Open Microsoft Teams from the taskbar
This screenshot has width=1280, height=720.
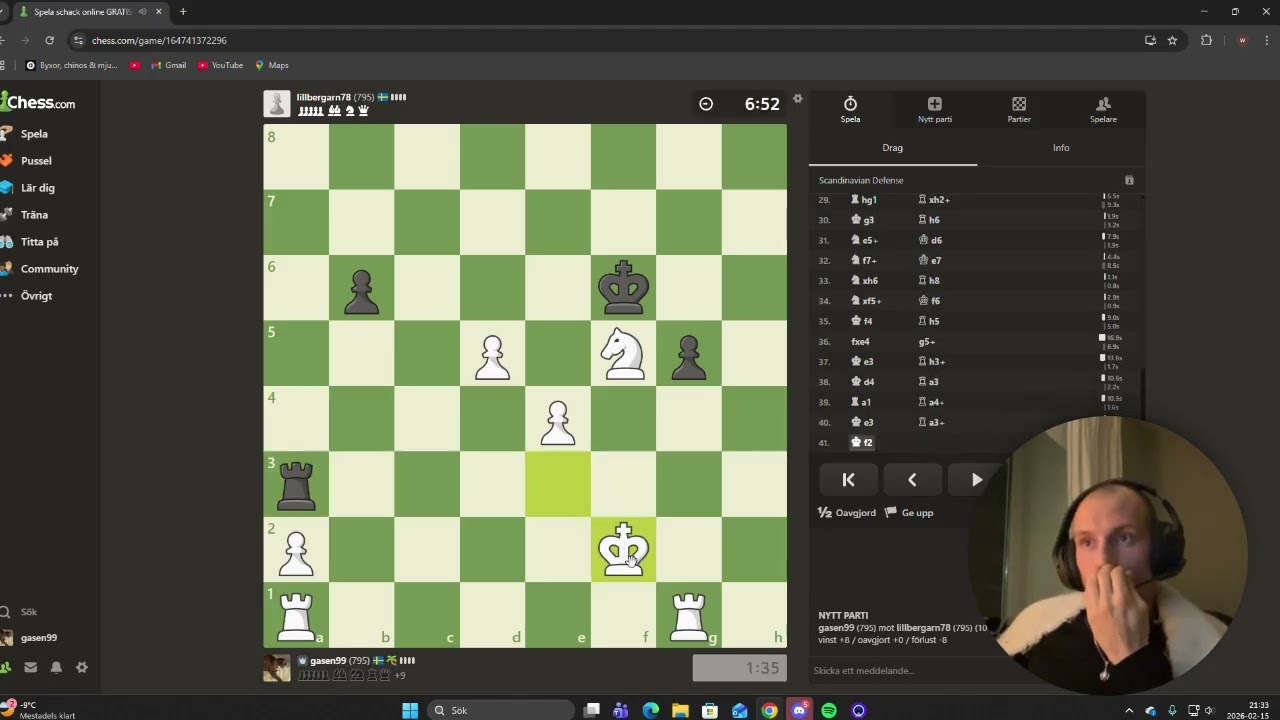621,710
